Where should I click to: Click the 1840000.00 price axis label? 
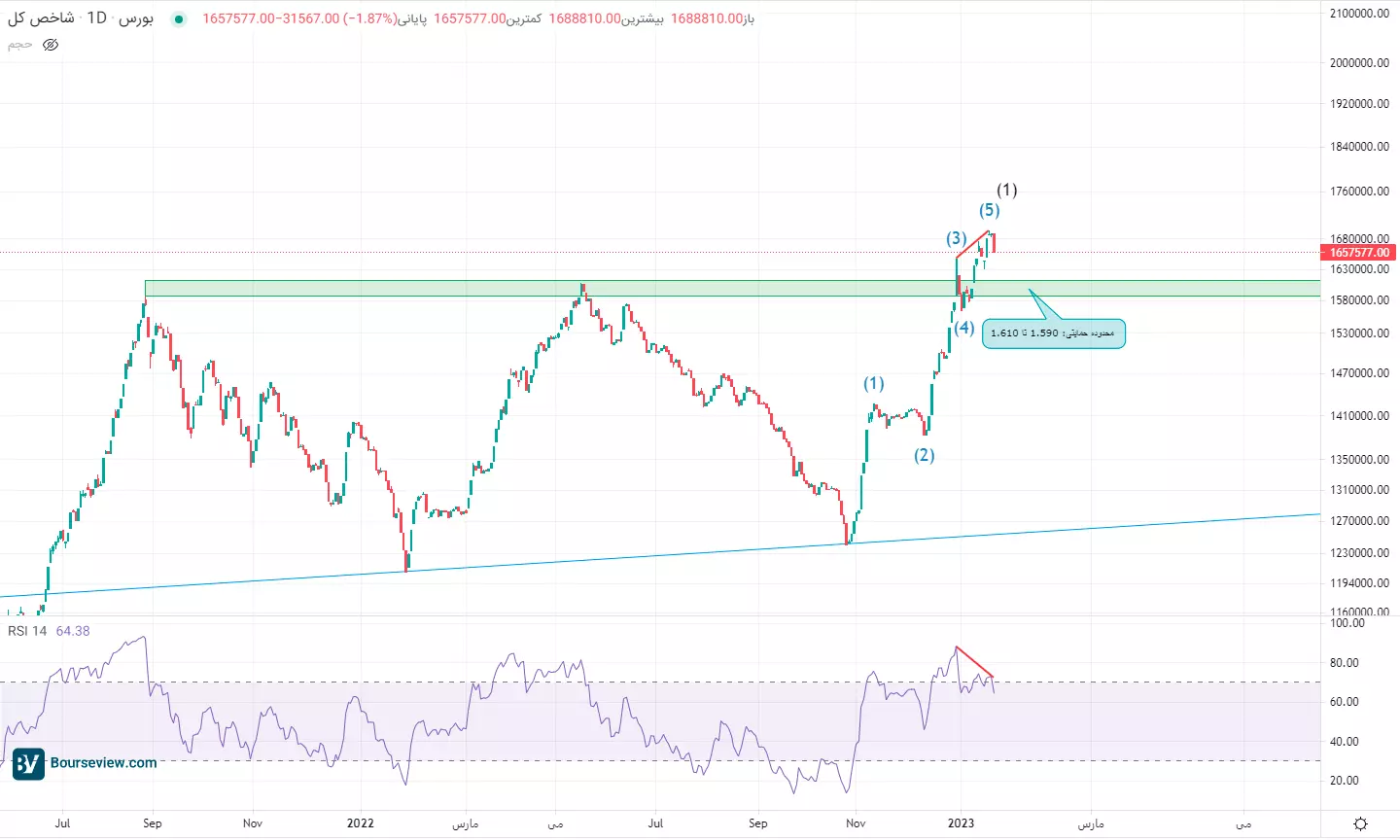click(x=1359, y=147)
